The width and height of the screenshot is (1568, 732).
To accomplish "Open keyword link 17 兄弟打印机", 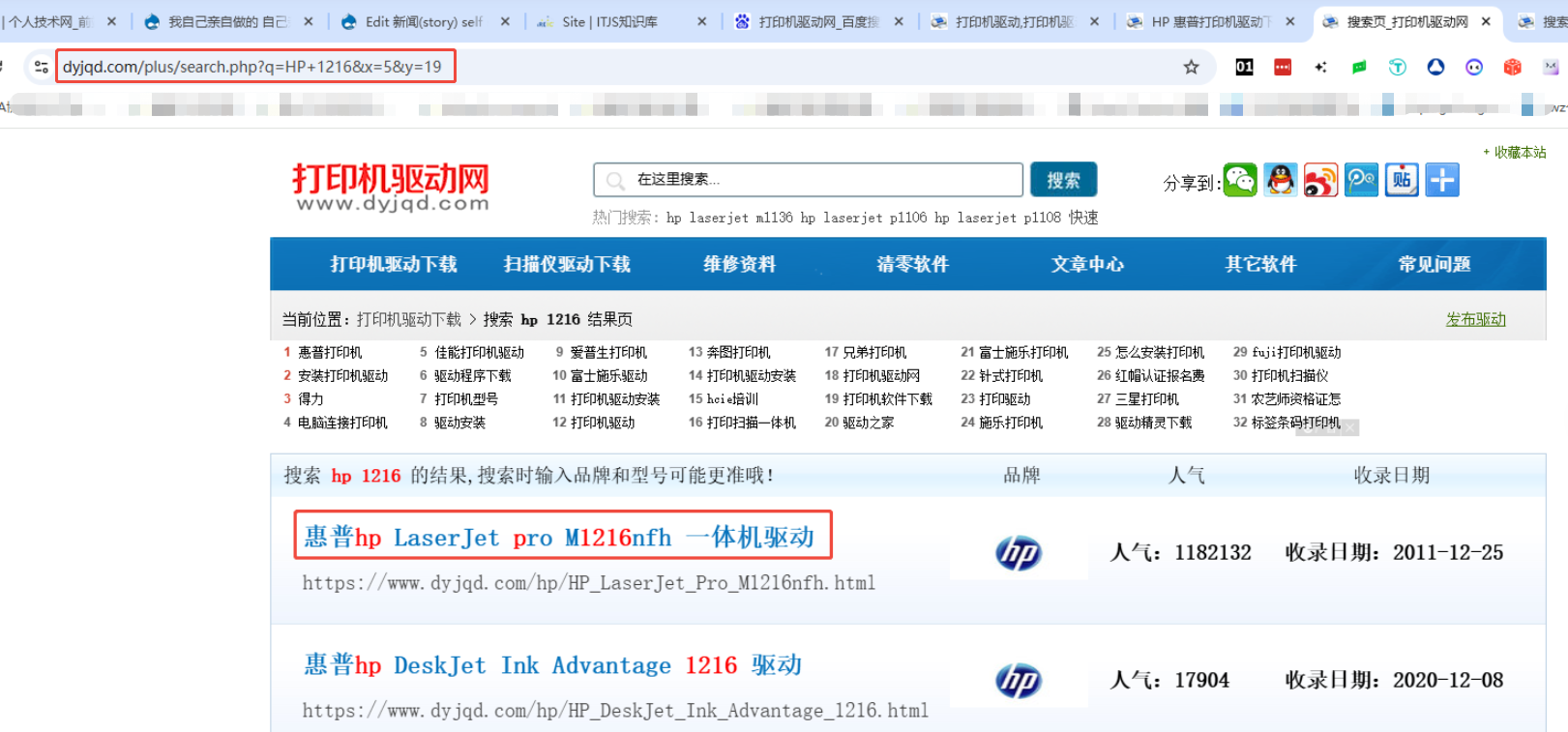I will [875, 352].
